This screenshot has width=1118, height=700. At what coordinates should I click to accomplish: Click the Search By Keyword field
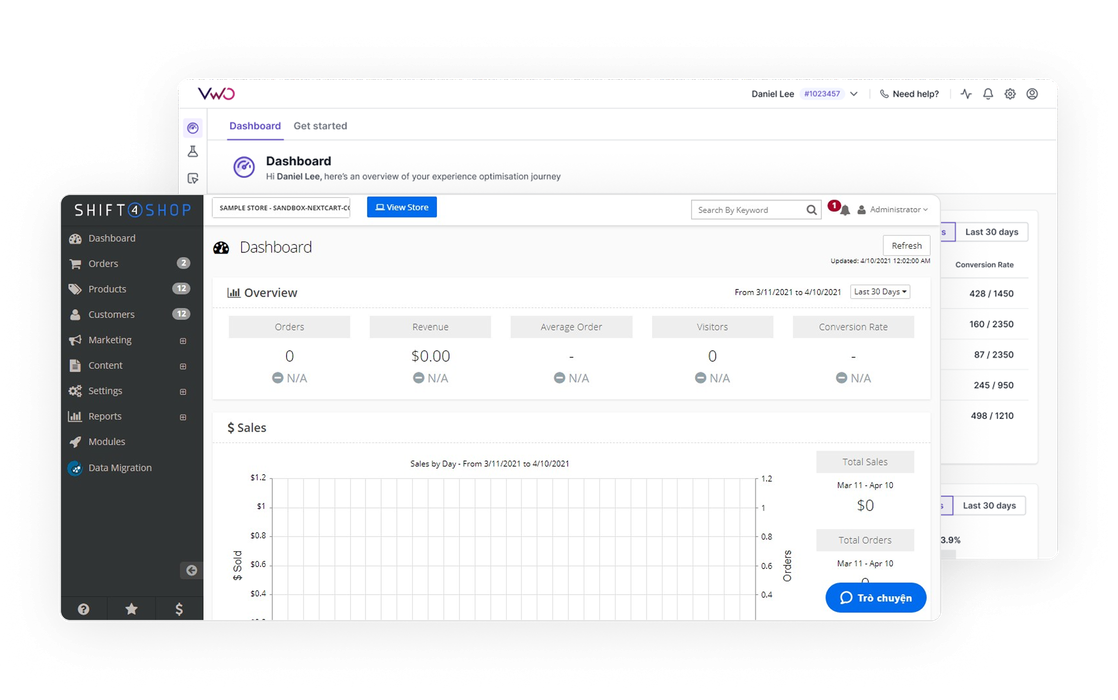pos(750,210)
